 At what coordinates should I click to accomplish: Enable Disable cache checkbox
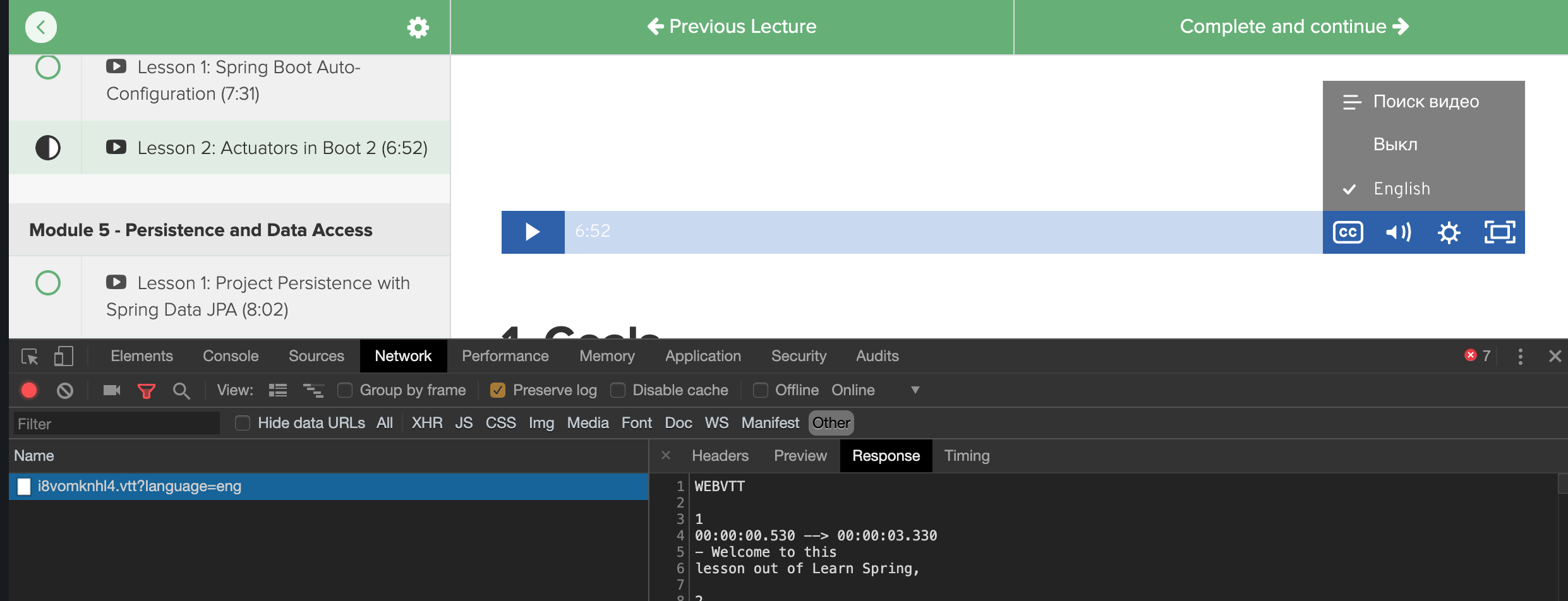[x=618, y=391]
